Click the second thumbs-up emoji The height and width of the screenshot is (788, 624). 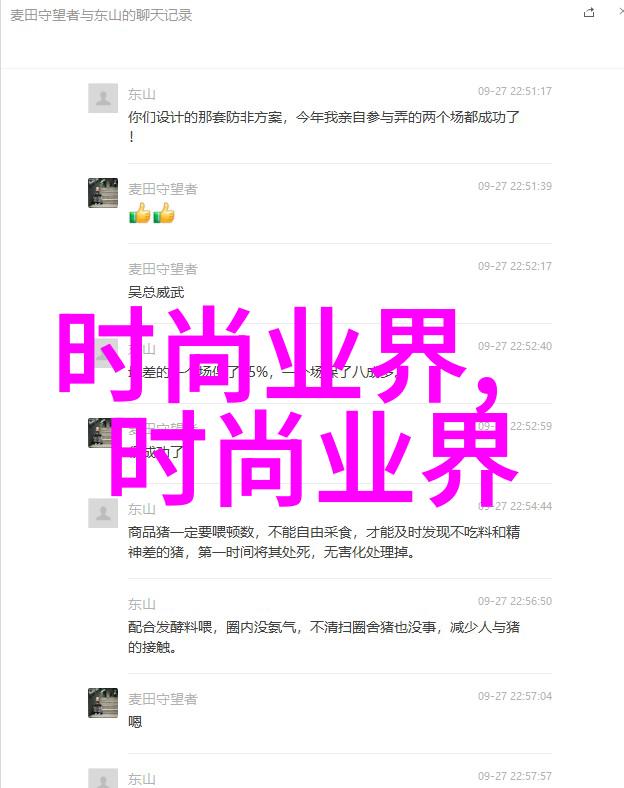(x=164, y=213)
